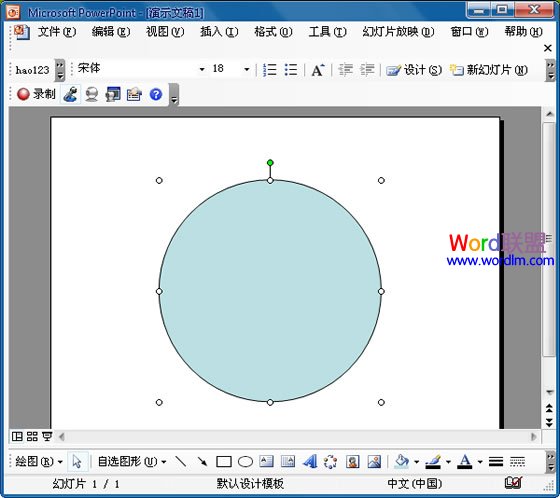560x498 pixels.
Task: Toggle bulleted list formatting
Action: [x=291, y=70]
